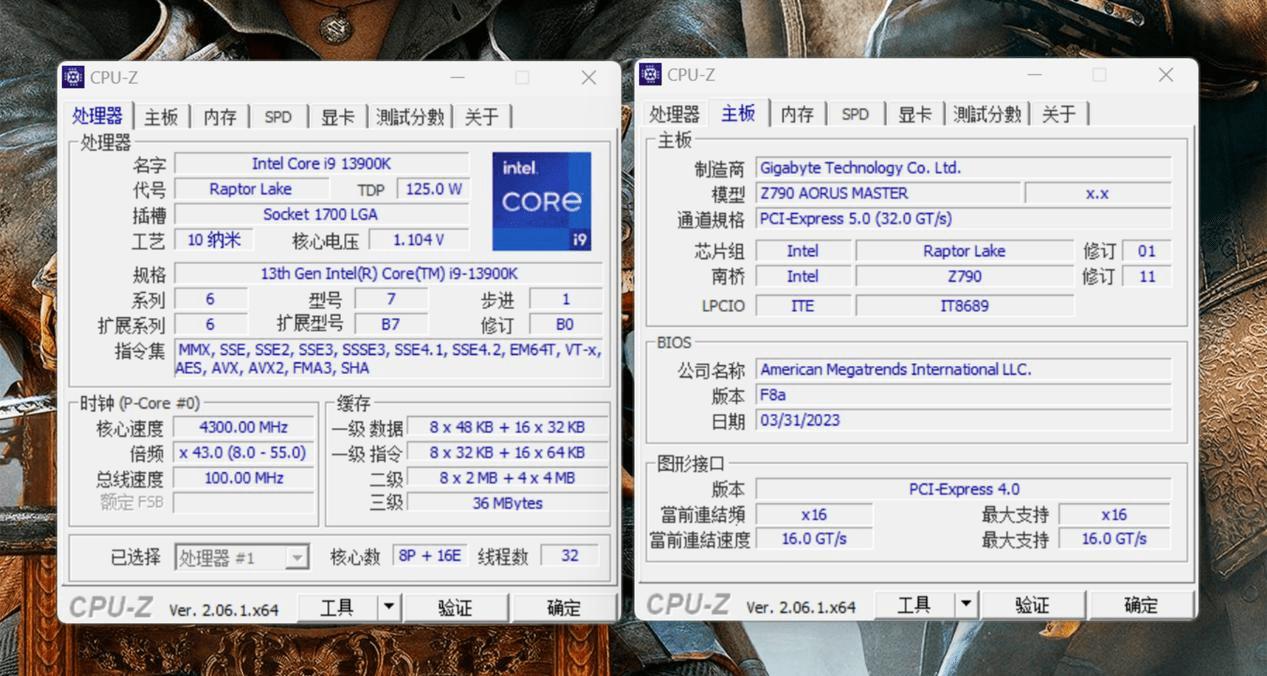The height and width of the screenshot is (676, 1267).
Task: Expand 工具 dropdown arrow in left window
Action: pyautogui.click(x=389, y=607)
